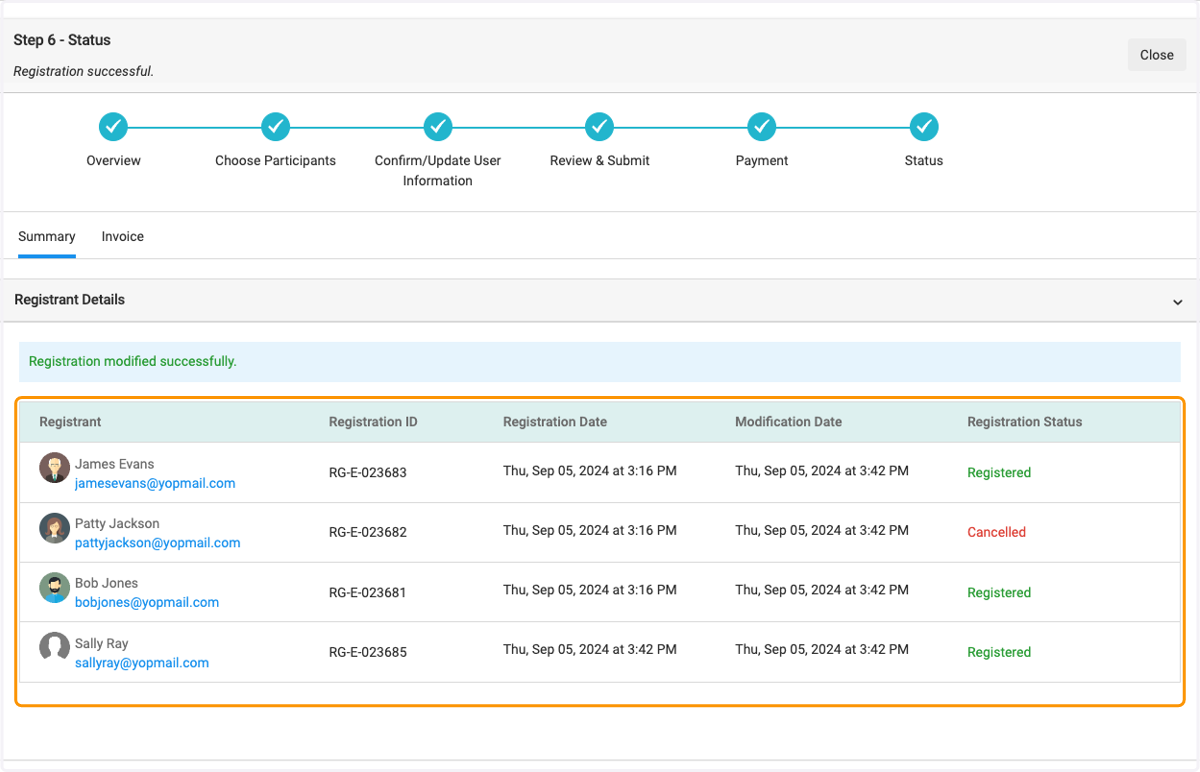Image resolution: width=1200 pixels, height=772 pixels.
Task: Click the Review & Submit step label
Action: point(600,160)
